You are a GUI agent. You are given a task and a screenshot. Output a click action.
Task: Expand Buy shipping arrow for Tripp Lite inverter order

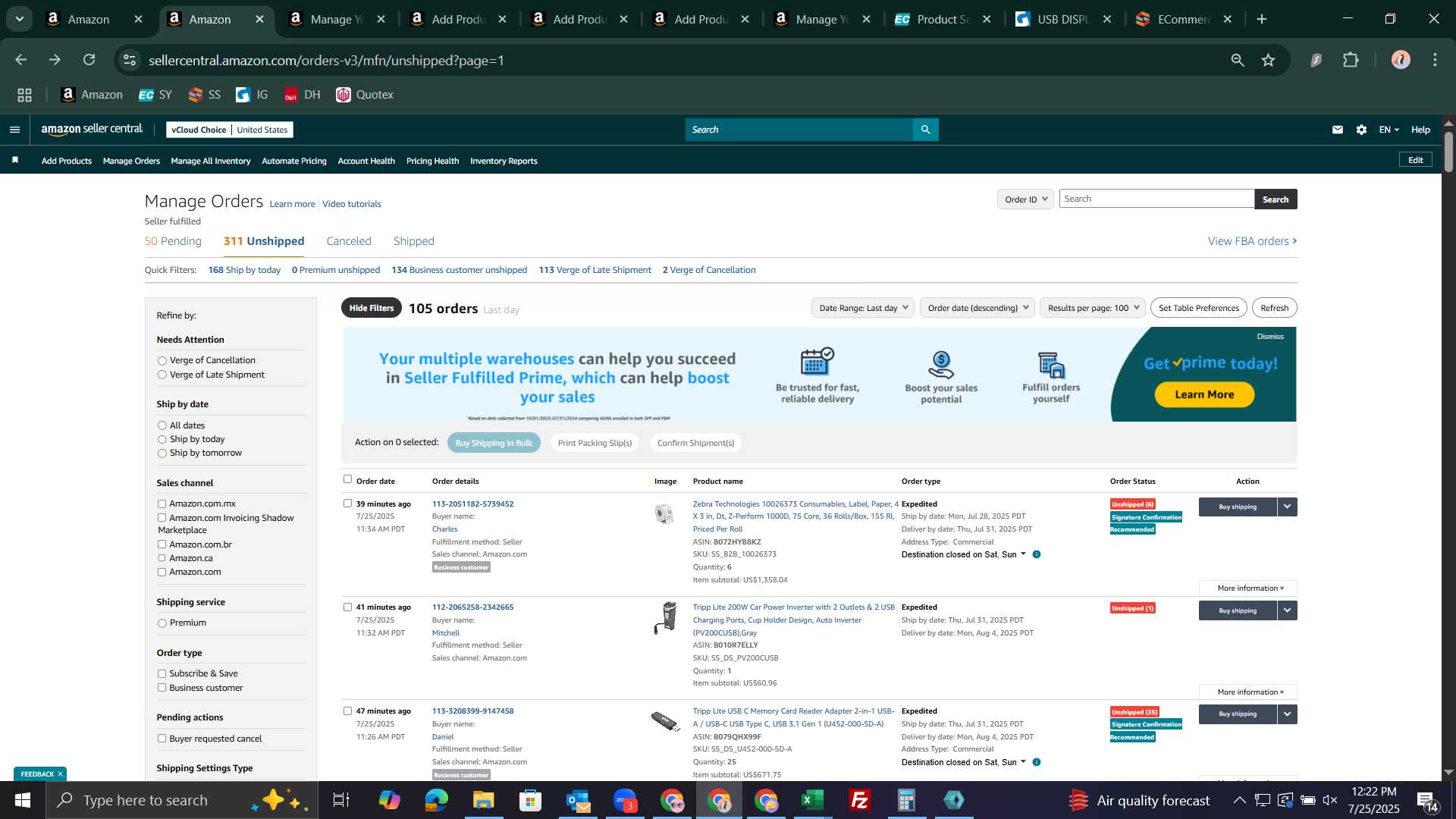(1288, 610)
